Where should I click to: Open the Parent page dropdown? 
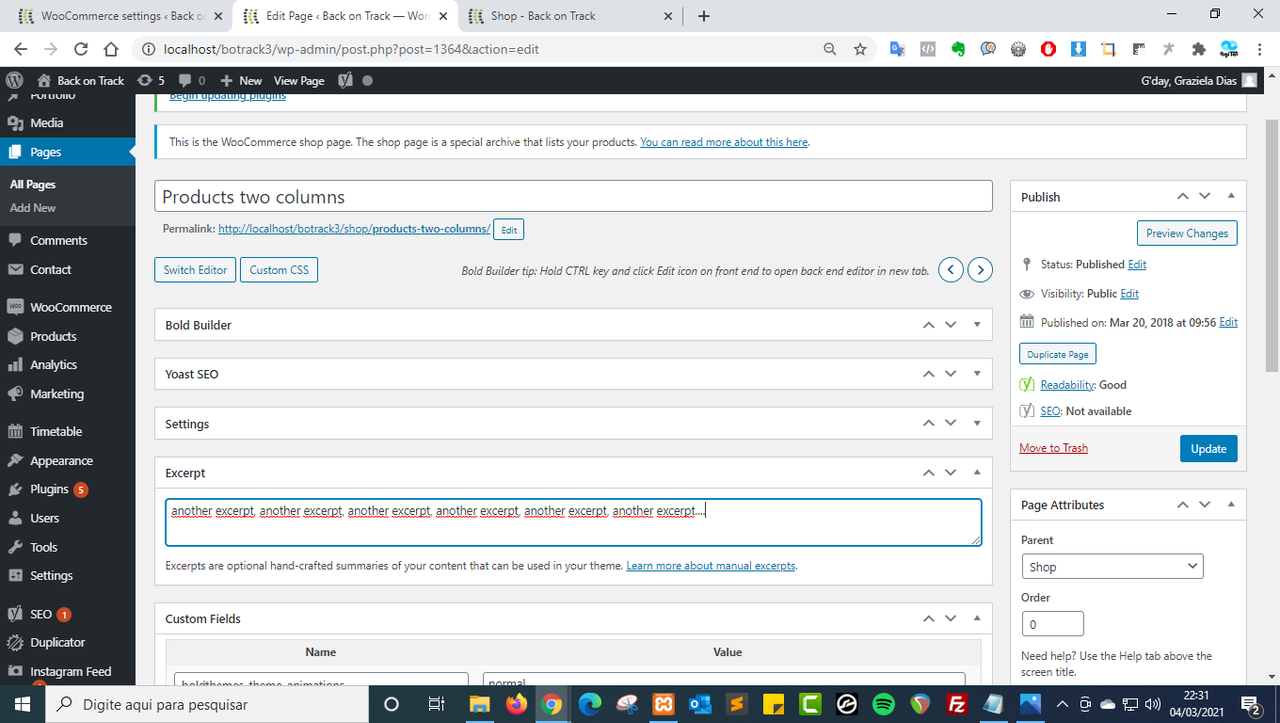1112,566
